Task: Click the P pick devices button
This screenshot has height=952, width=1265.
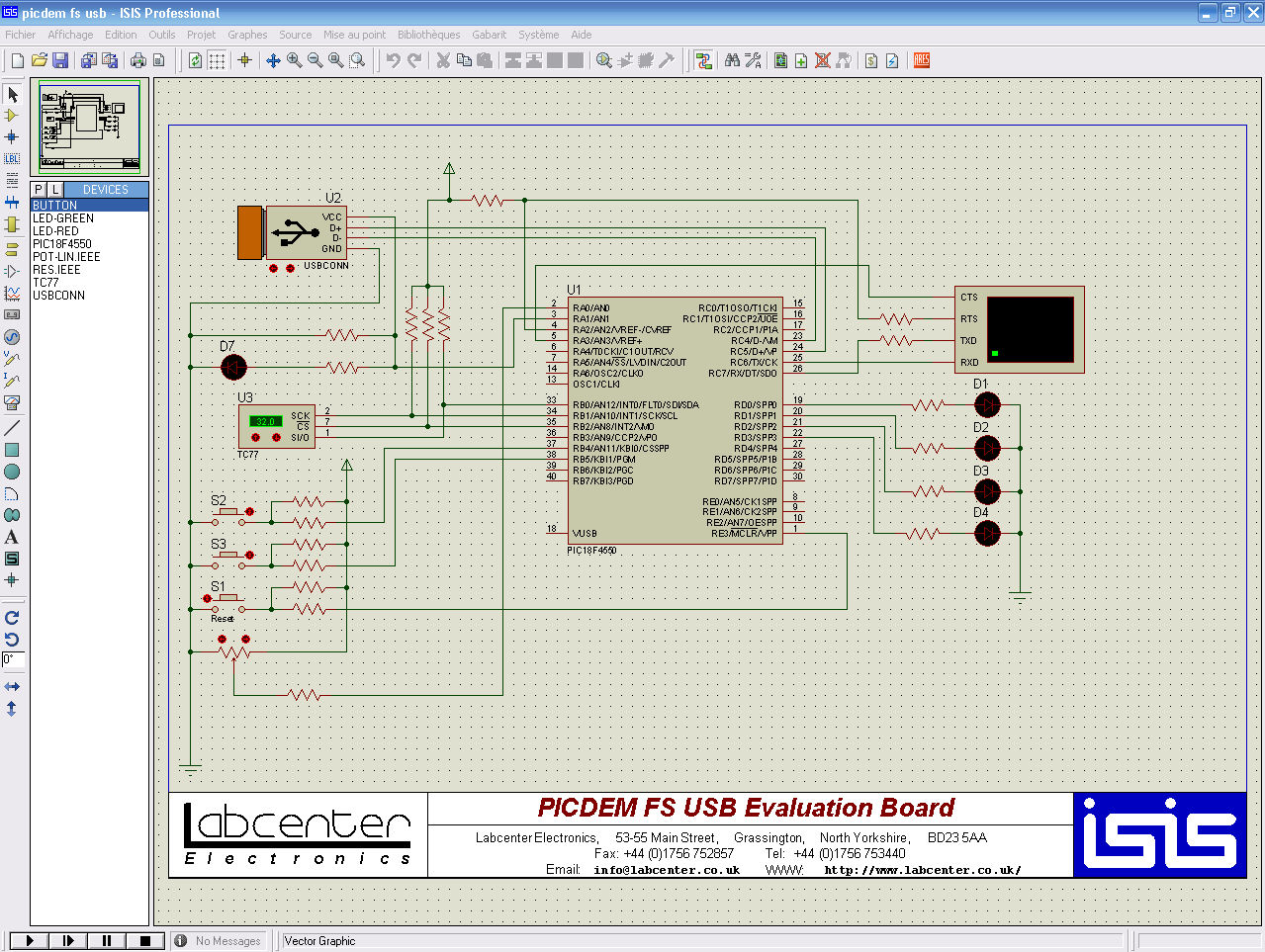Action: 39,189
